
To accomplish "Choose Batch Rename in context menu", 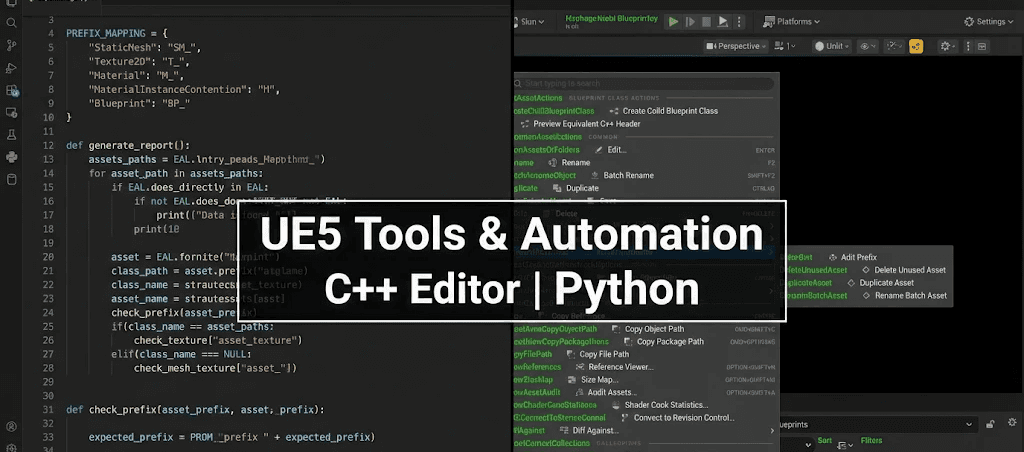I will click(x=622, y=176).
